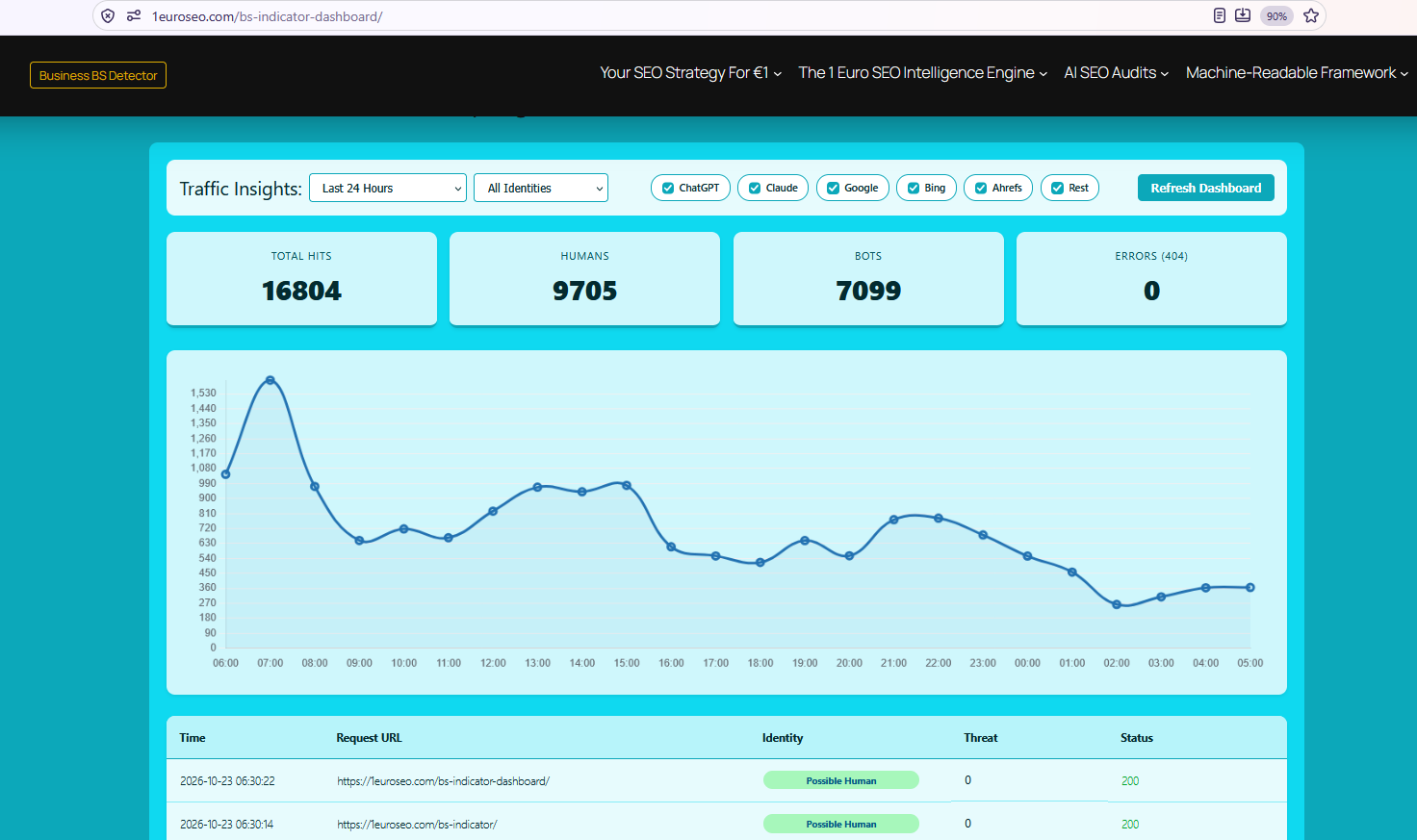Click the Request URL column header

[369, 738]
